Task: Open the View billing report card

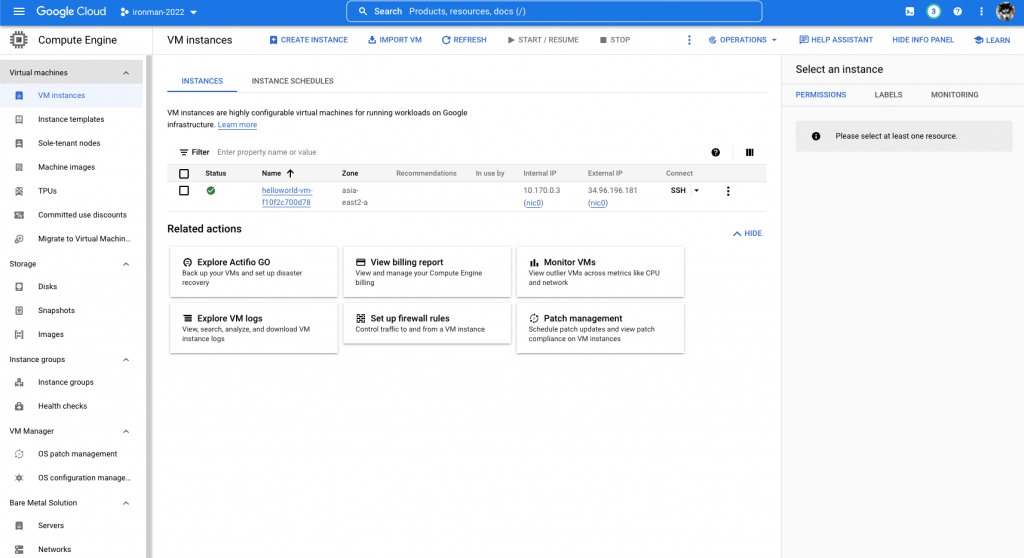Action: pyautogui.click(x=427, y=272)
